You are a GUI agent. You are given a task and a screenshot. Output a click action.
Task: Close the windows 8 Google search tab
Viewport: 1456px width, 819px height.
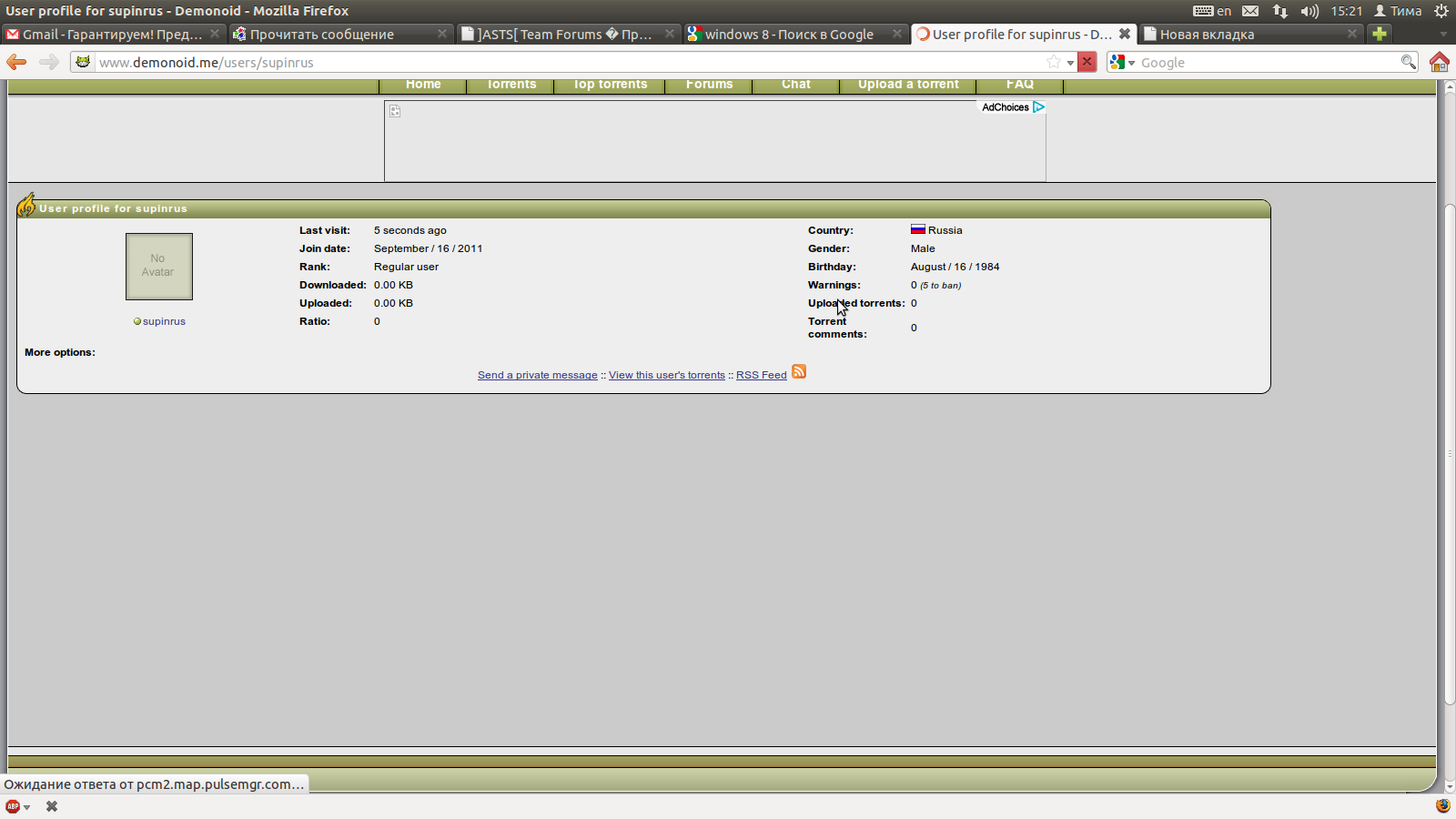tap(897, 34)
